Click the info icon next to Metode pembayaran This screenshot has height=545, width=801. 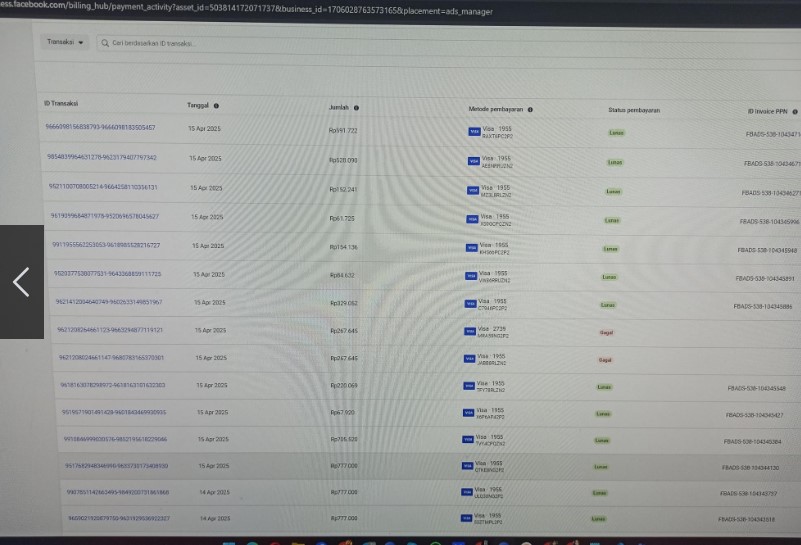(531, 109)
